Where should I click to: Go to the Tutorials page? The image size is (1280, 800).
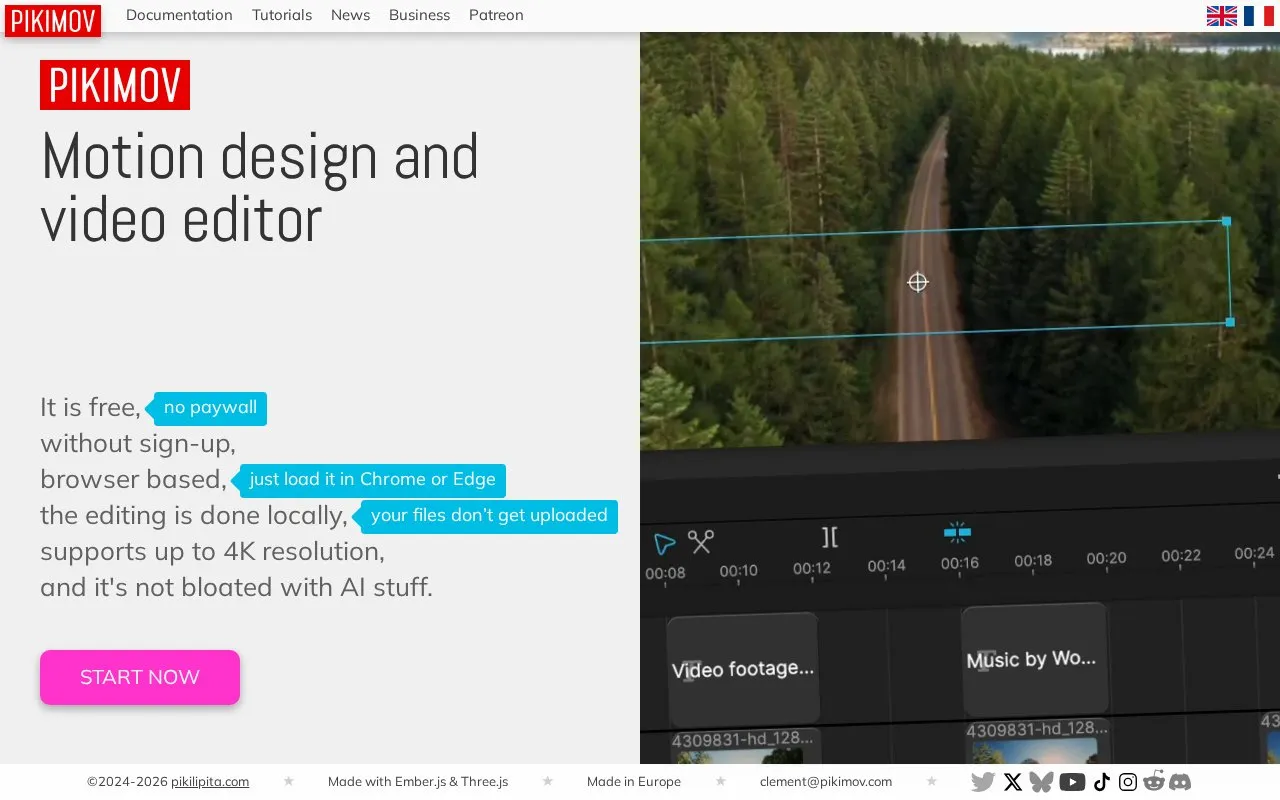(x=282, y=15)
